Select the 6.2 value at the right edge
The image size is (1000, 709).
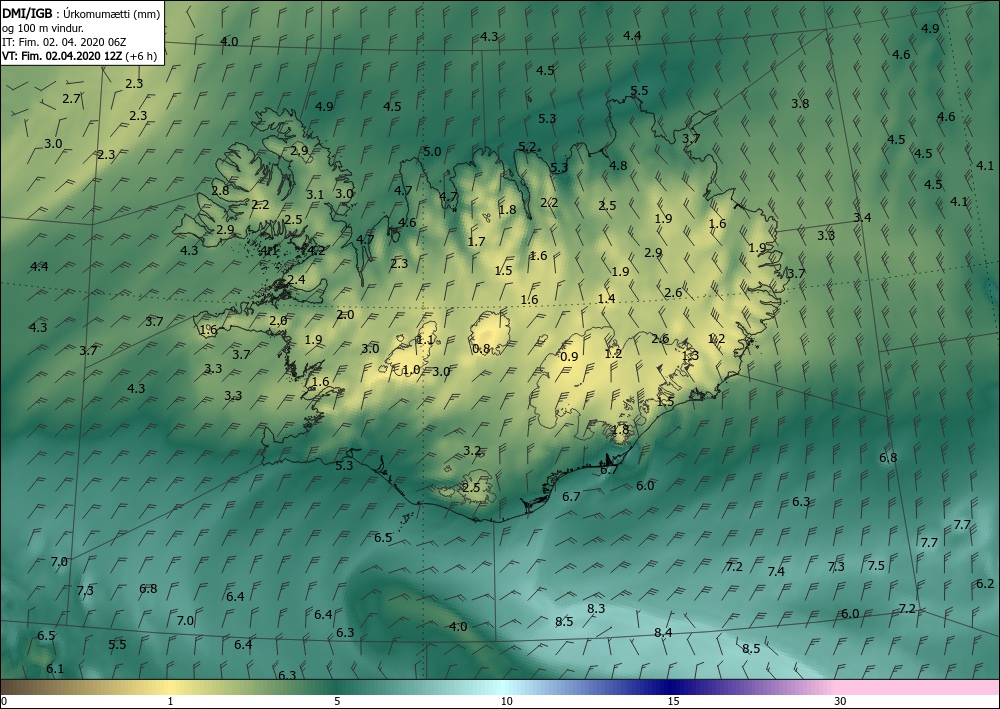click(985, 583)
